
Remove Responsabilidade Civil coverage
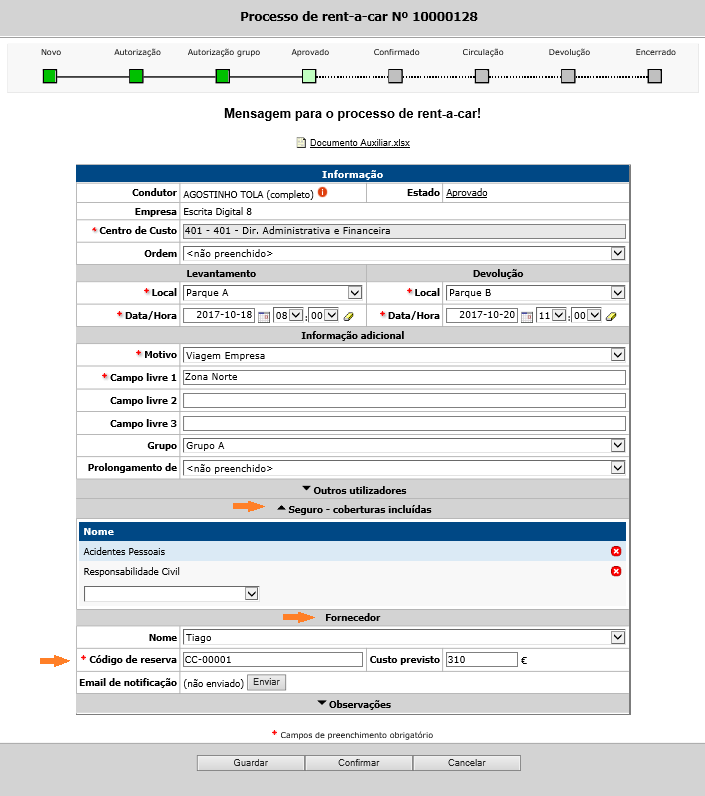[x=616, y=571]
